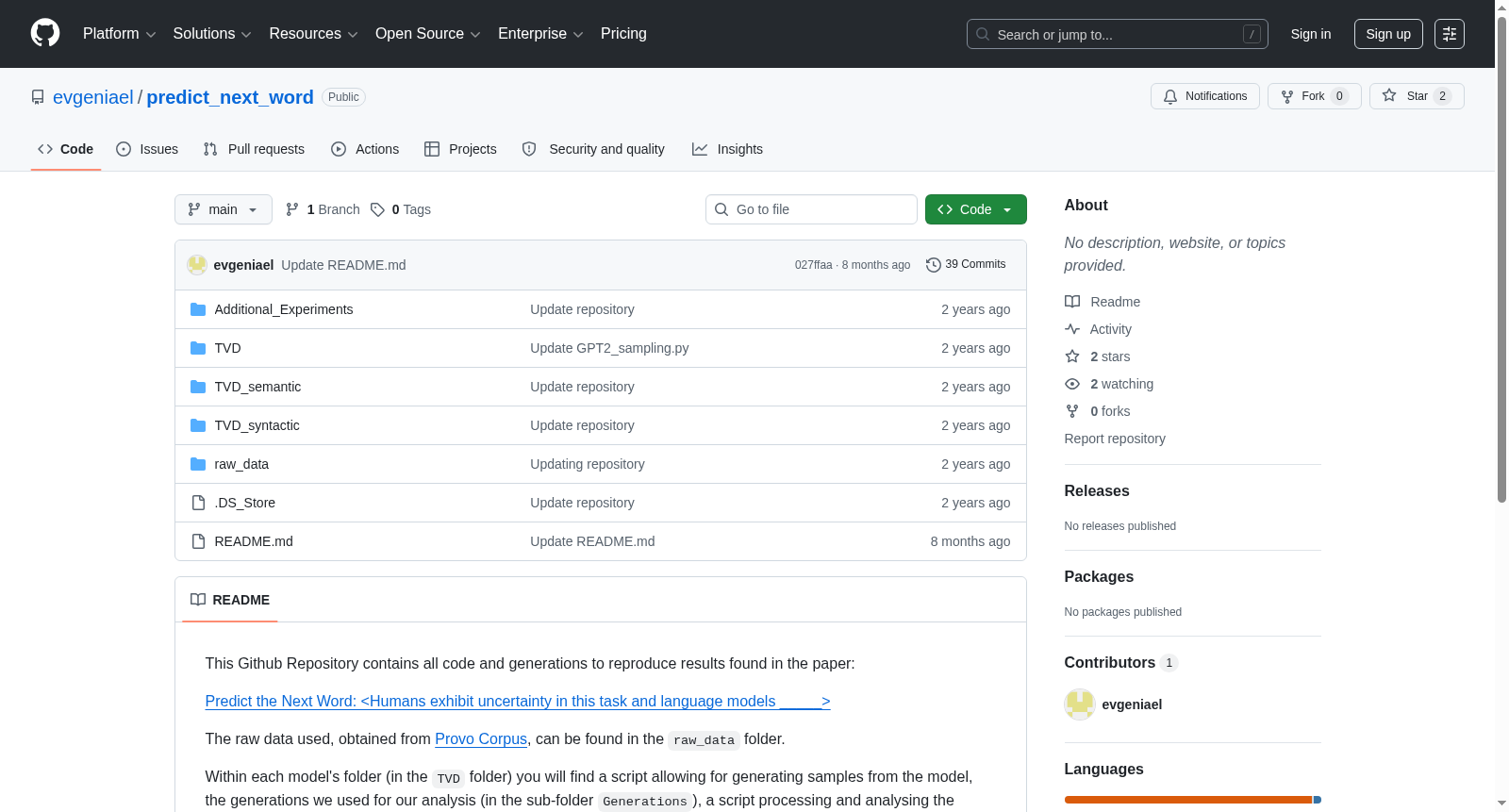Switch to the Actions tab

[365, 149]
